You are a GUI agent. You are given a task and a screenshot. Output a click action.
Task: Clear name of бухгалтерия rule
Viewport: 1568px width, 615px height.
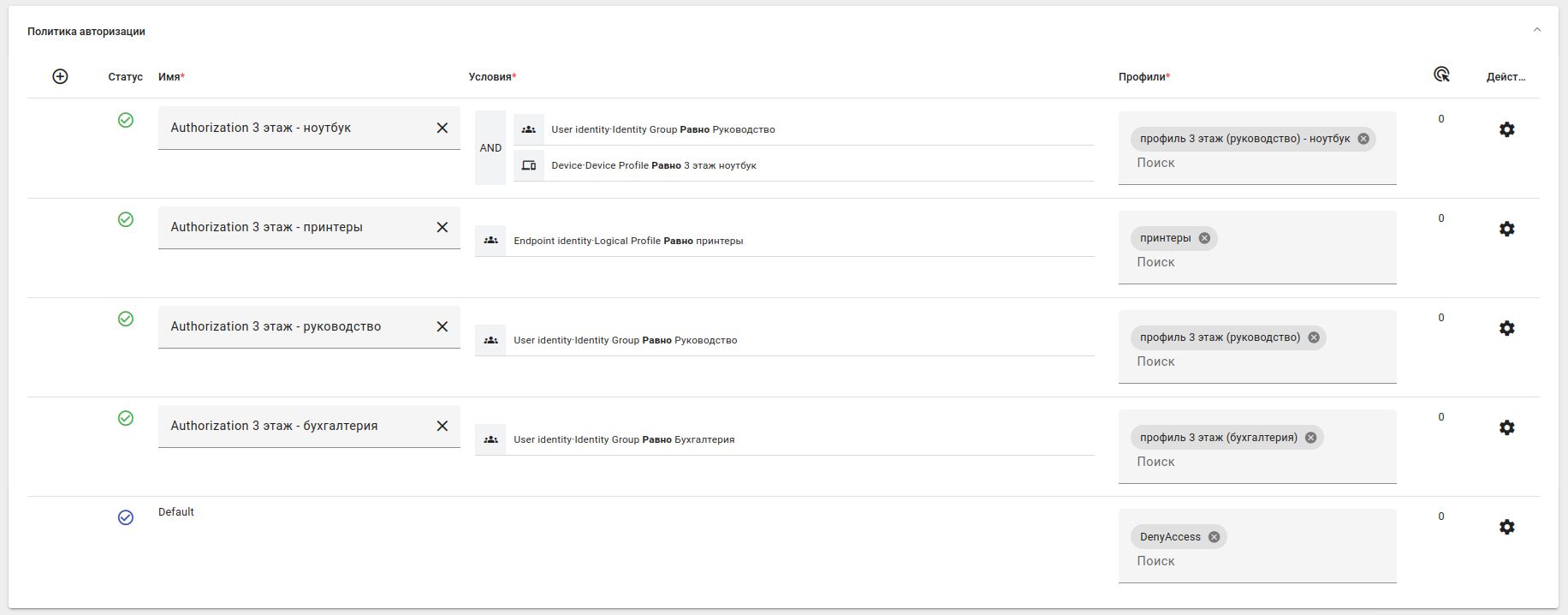442,426
